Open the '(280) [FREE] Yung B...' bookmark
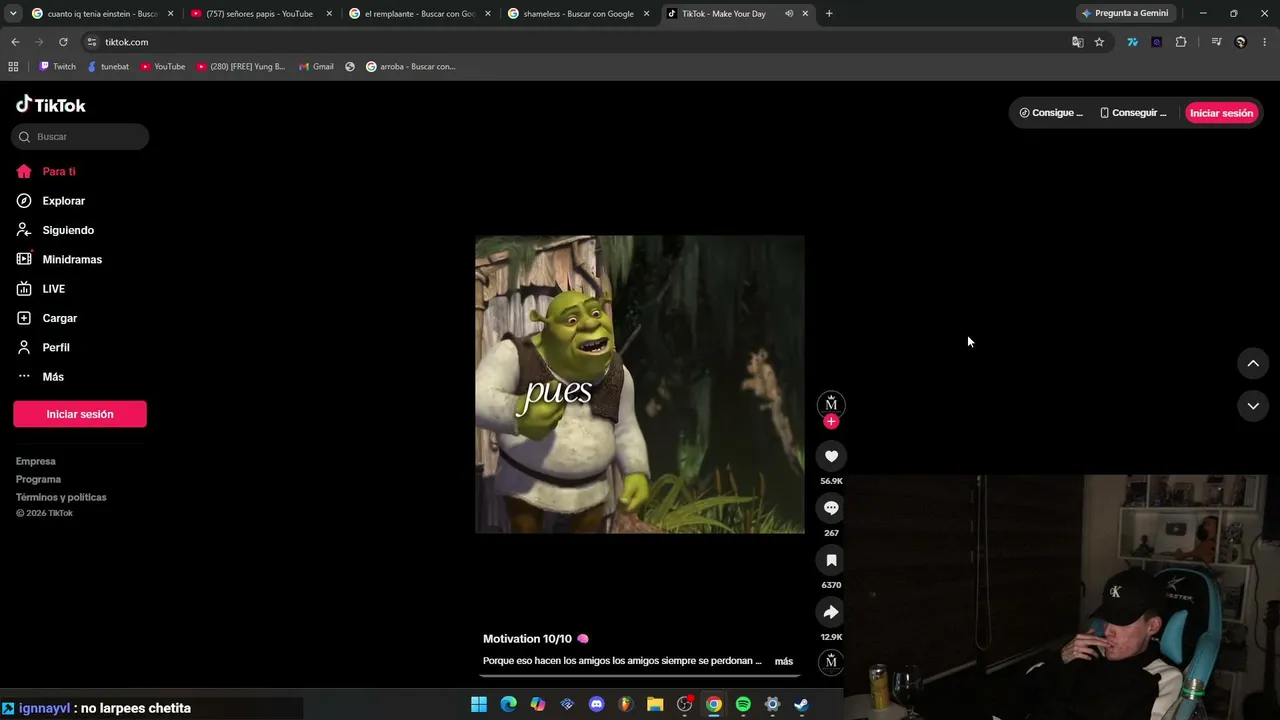Image resolution: width=1280 pixels, height=720 pixels. [x=241, y=67]
